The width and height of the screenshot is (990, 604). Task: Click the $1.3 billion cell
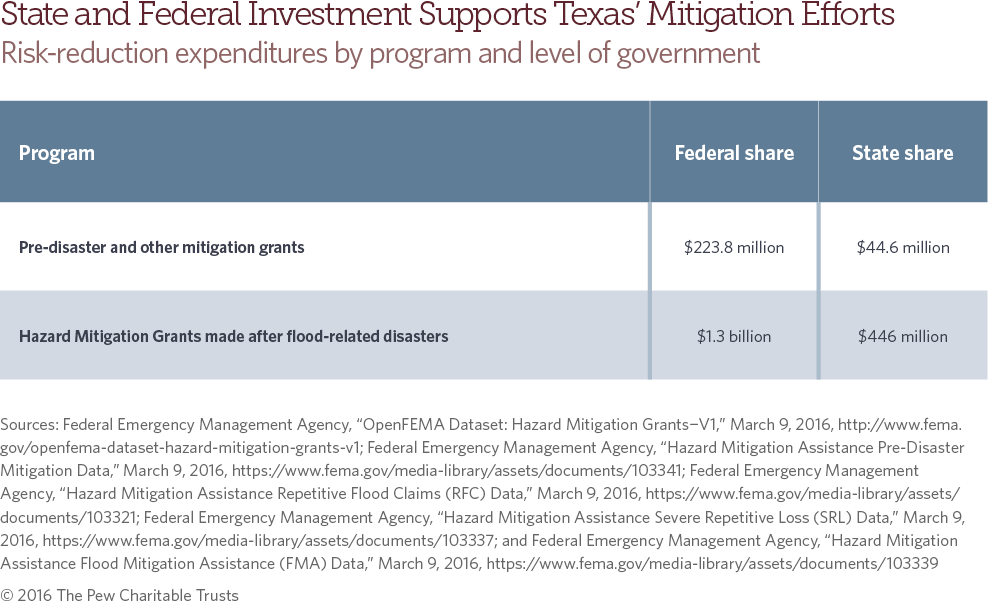pos(734,336)
